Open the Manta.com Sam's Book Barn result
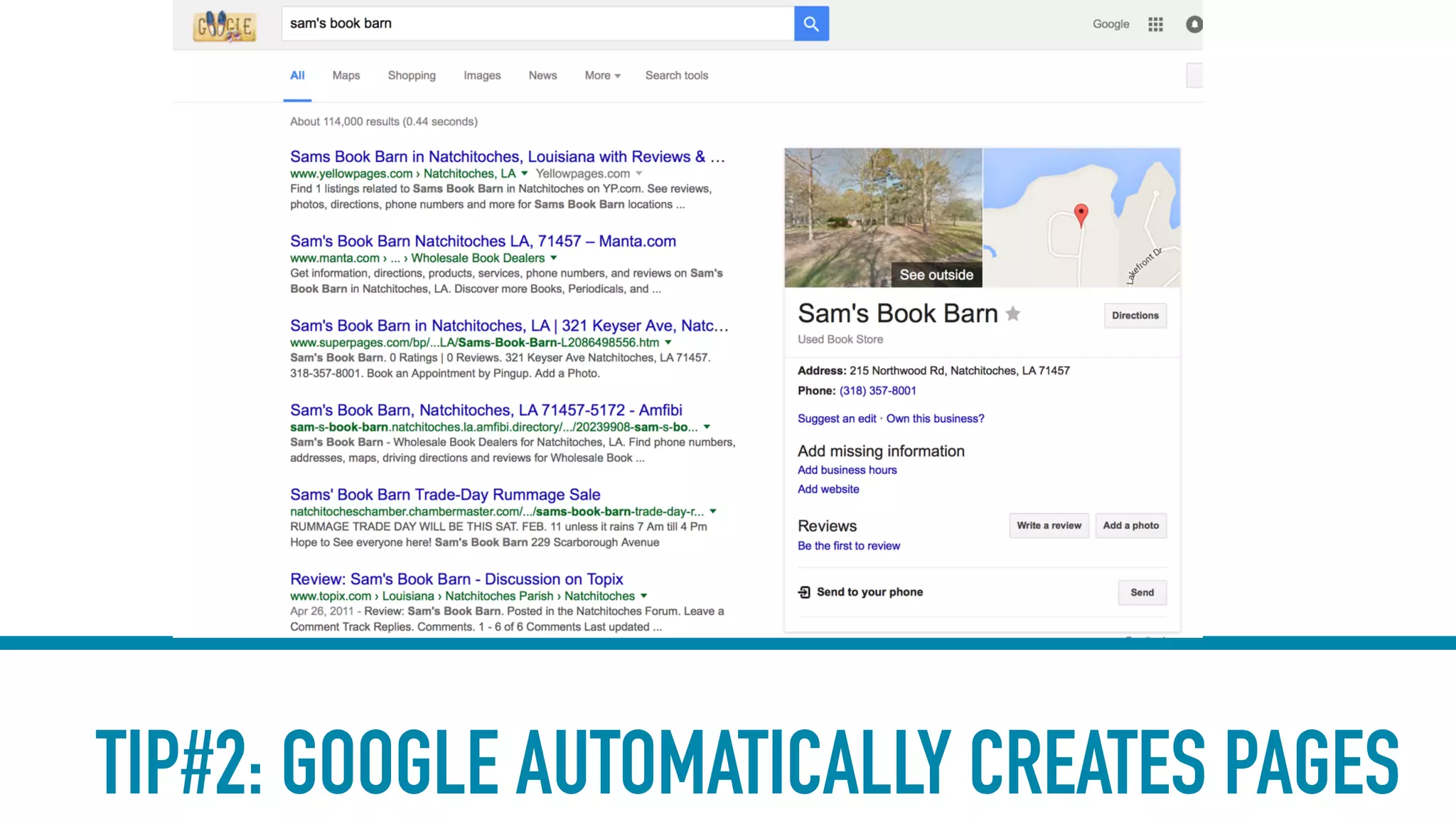The width and height of the screenshot is (1456, 819). pyautogui.click(x=483, y=241)
